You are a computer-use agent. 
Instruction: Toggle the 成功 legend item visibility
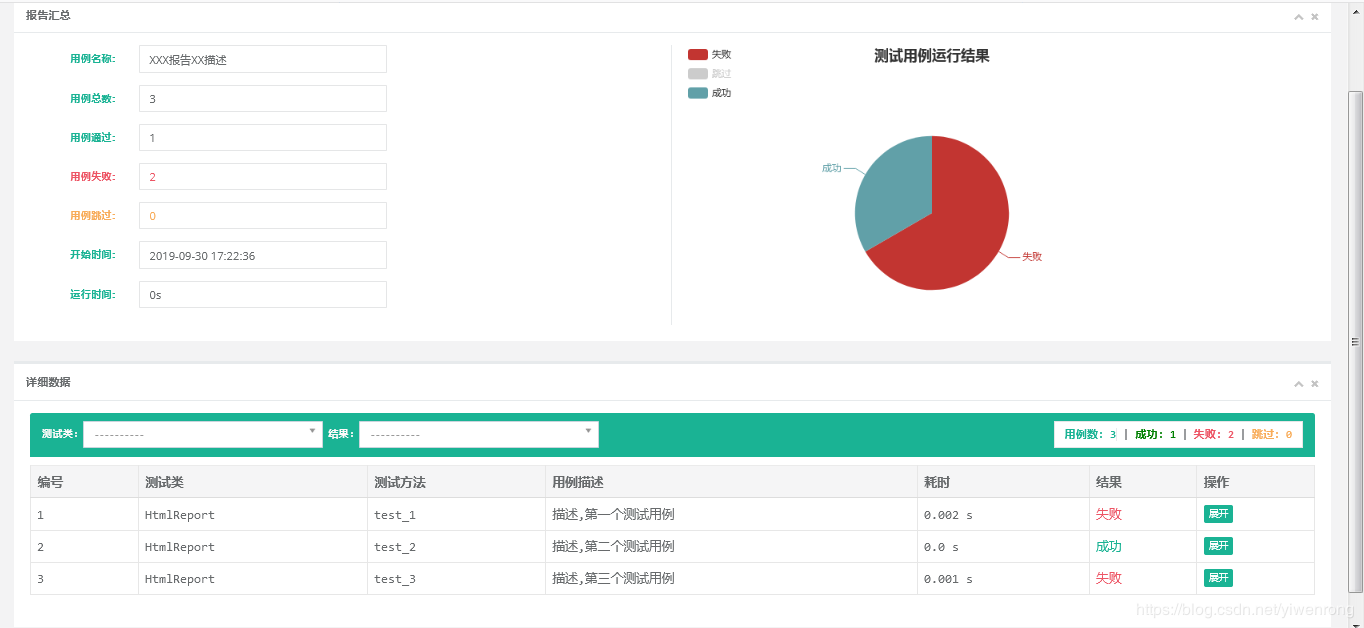coord(710,92)
